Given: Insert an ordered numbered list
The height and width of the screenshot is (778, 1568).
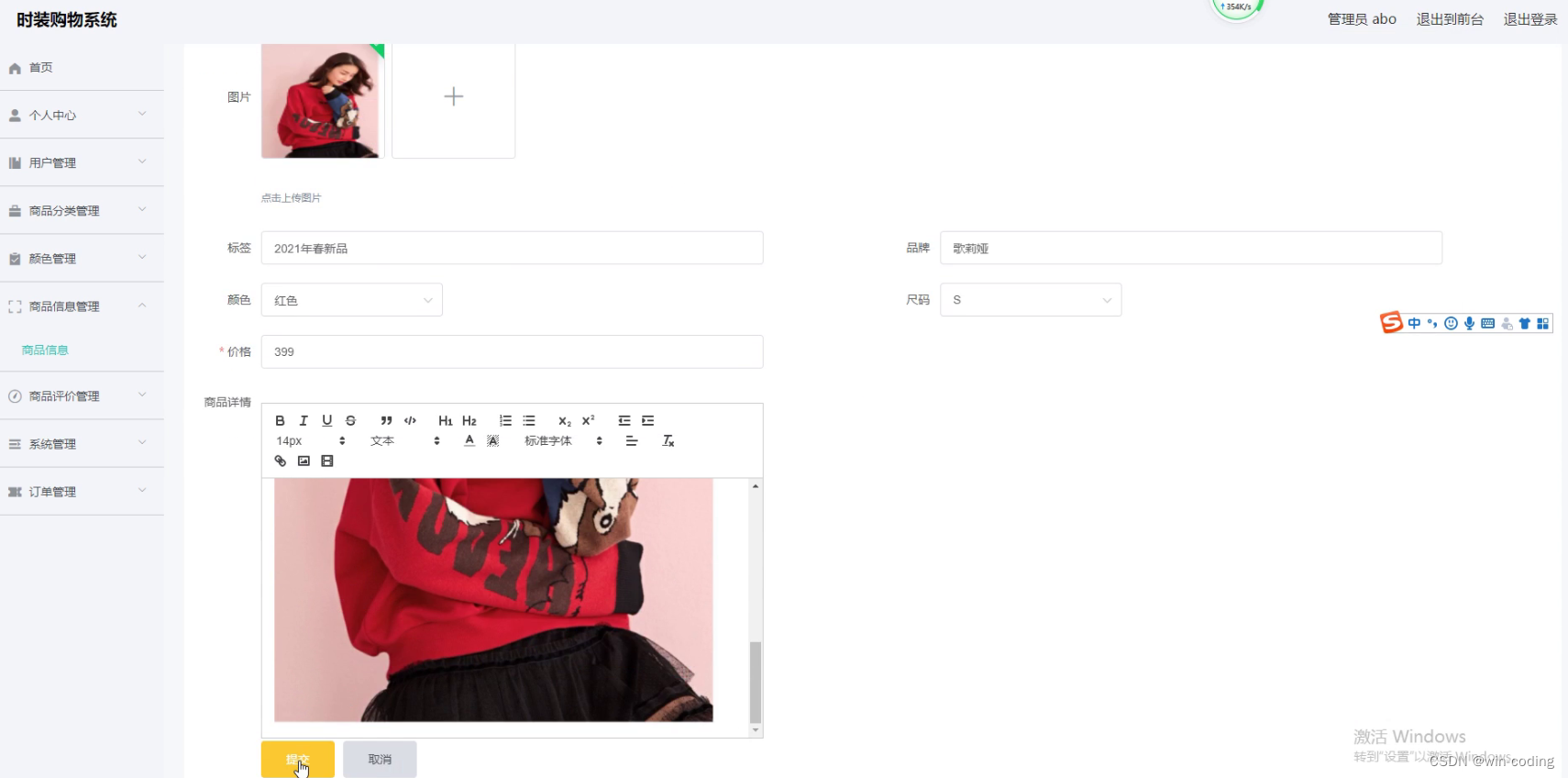Looking at the screenshot, I should pyautogui.click(x=505, y=420).
